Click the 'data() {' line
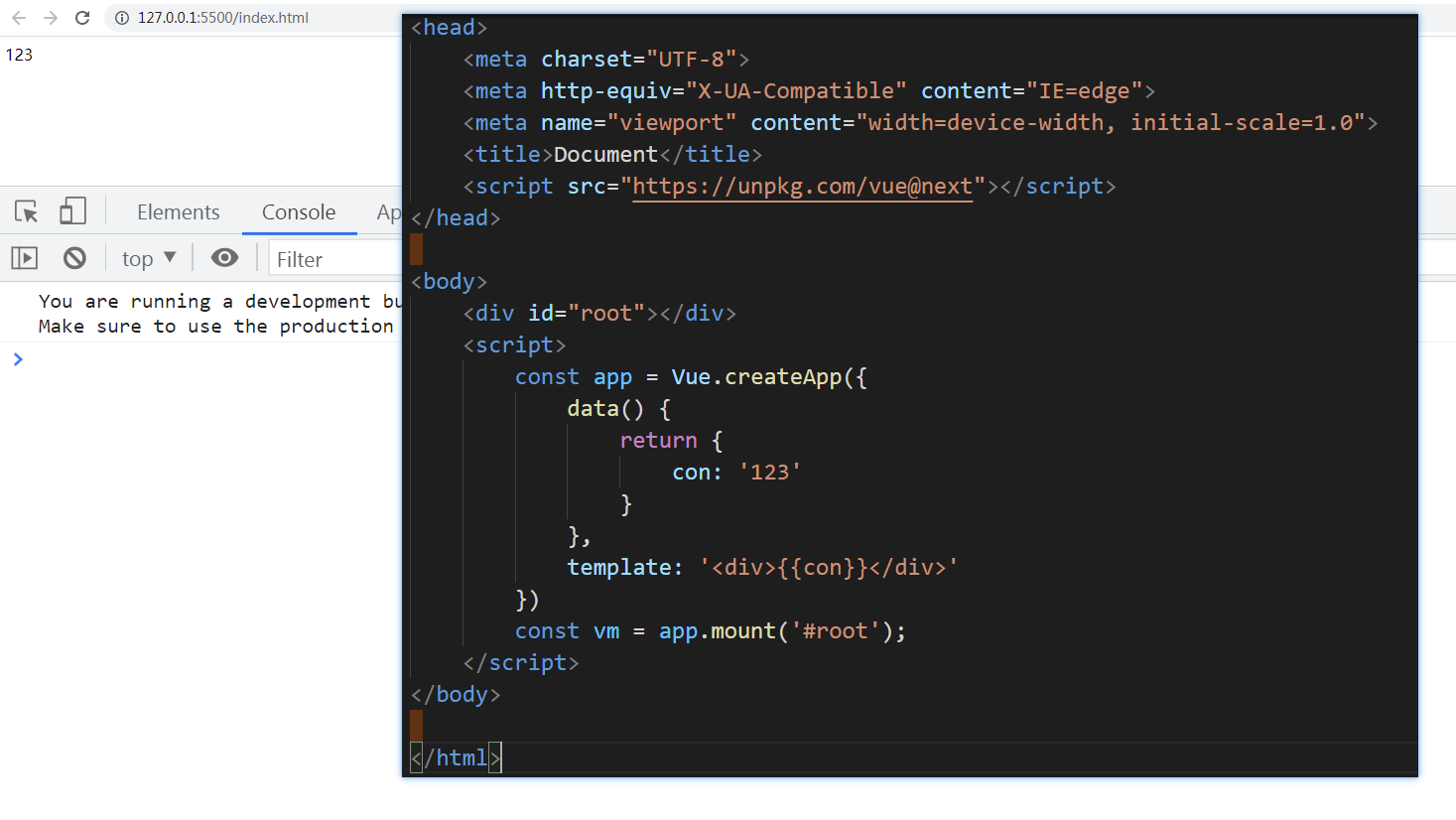The height and width of the screenshot is (820, 1456). coord(619,409)
